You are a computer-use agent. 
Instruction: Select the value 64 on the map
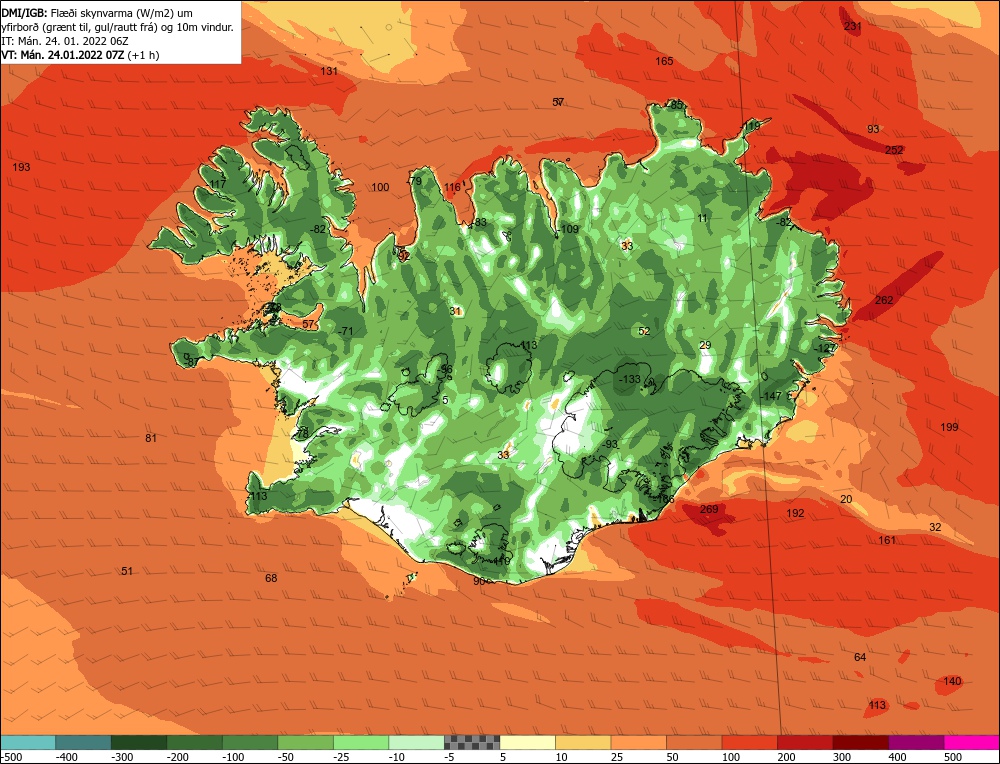860,657
